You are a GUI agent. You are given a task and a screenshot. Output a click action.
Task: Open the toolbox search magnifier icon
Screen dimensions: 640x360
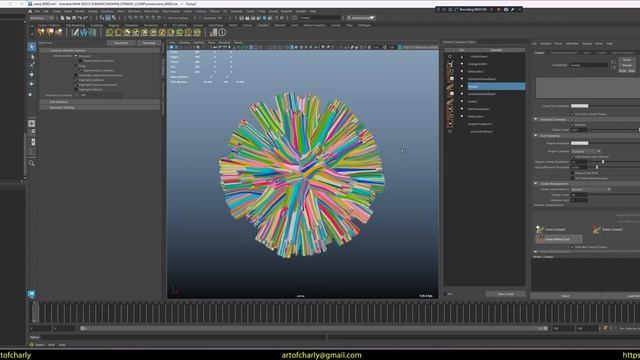point(31,163)
